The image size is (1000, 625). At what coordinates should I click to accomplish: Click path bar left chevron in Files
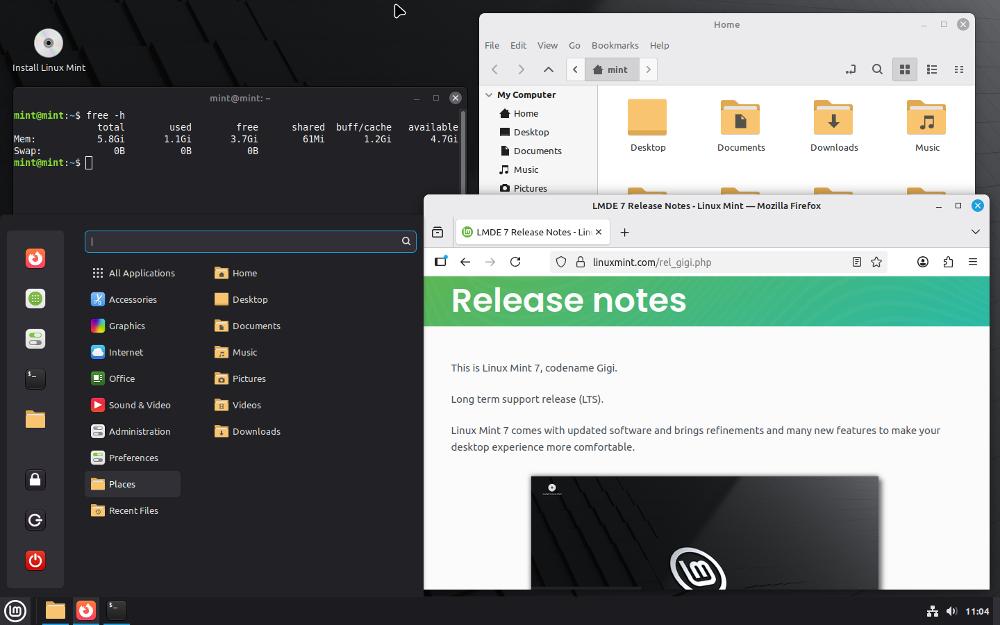pyautogui.click(x=575, y=70)
